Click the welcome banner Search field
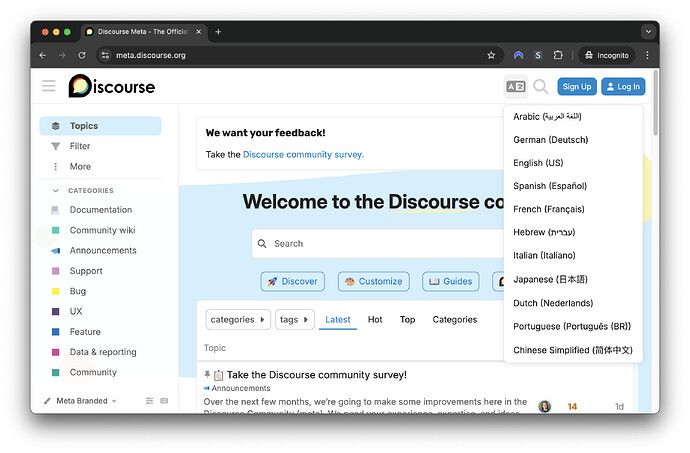This screenshot has height=453, width=690. click(x=378, y=243)
